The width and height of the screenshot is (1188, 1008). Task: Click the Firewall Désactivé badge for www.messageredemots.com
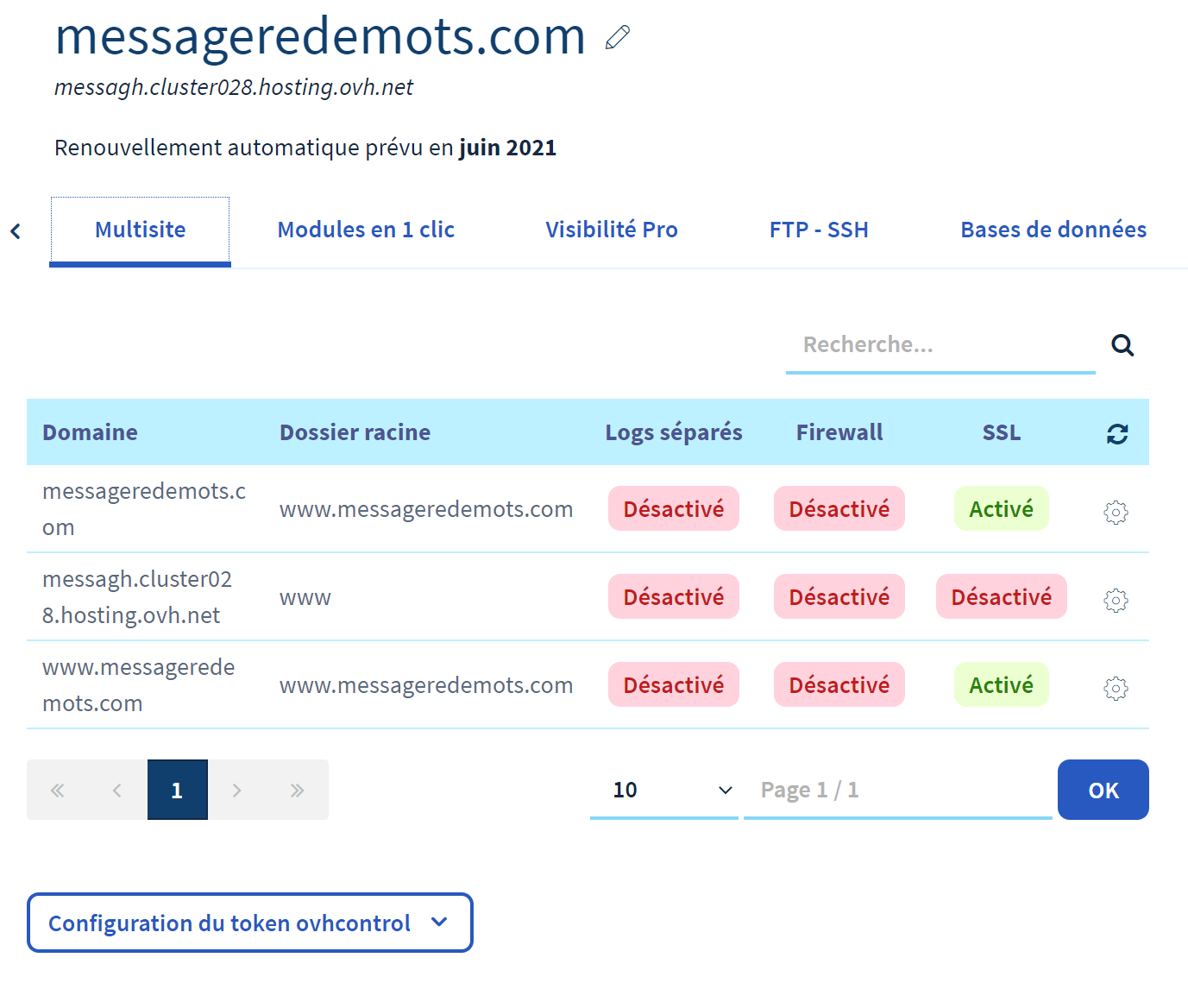(839, 685)
